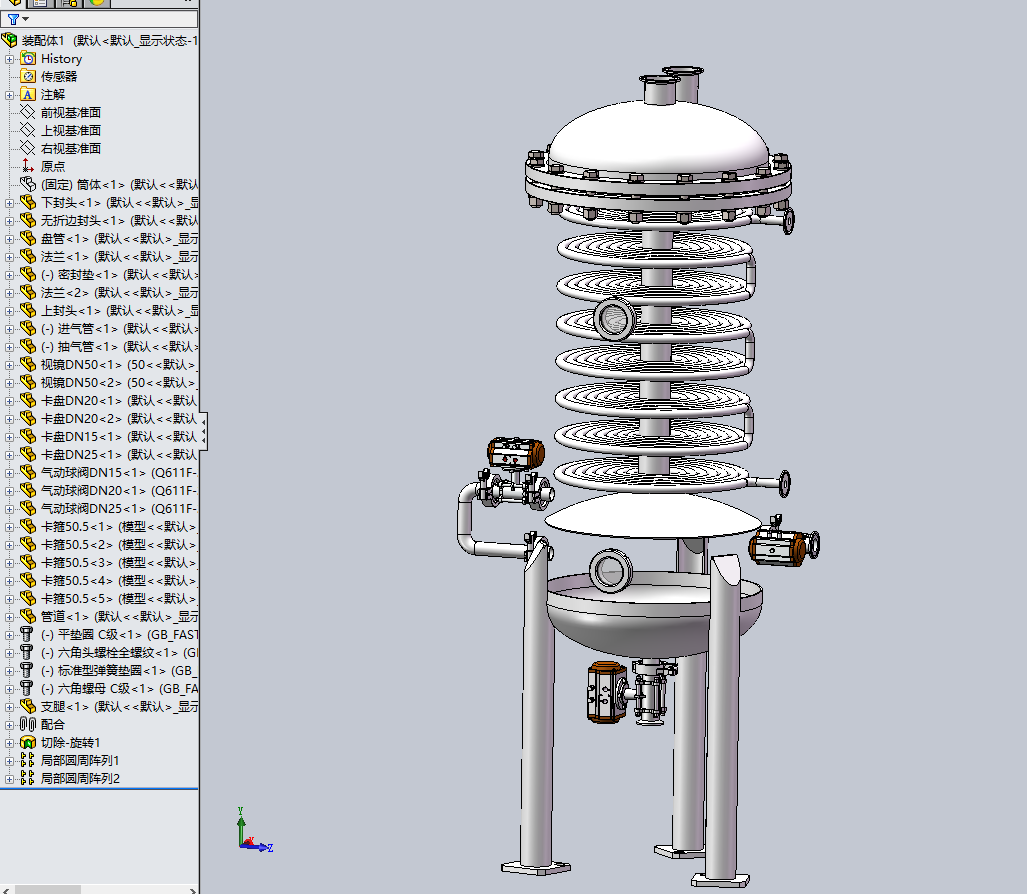This screenshot has width=1027, height=894.
Task: Select the 前视基准面 plane icon
Action: [x=28, y=113]
